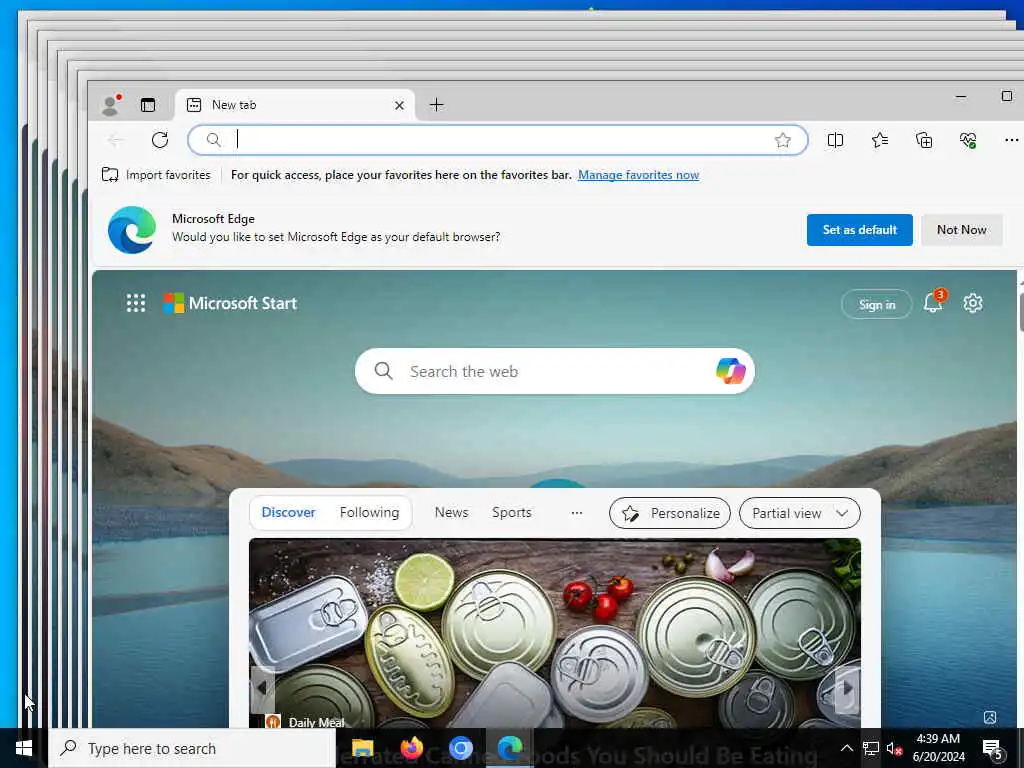Open the Windows Start menu
The height and width of the screenshot is (768, 1024).
[24, 748]
